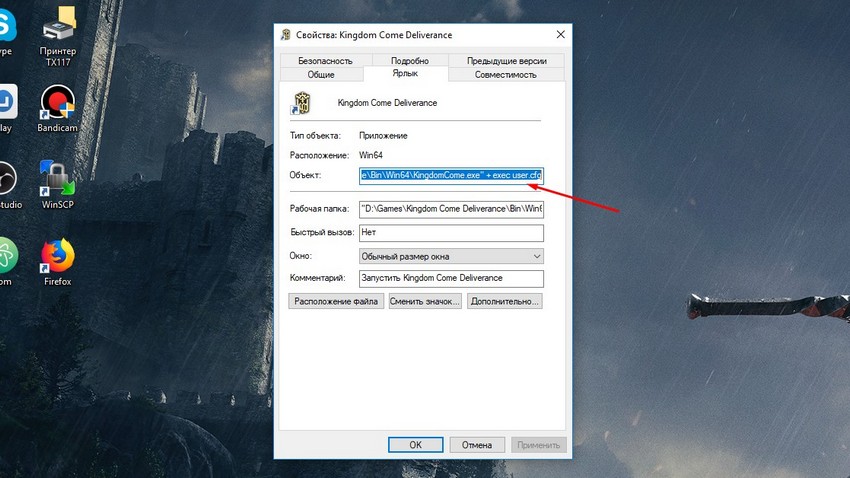850x478 pixels.
Task: Open the Дополнительно advanced settings
Action: pos(505,301)
